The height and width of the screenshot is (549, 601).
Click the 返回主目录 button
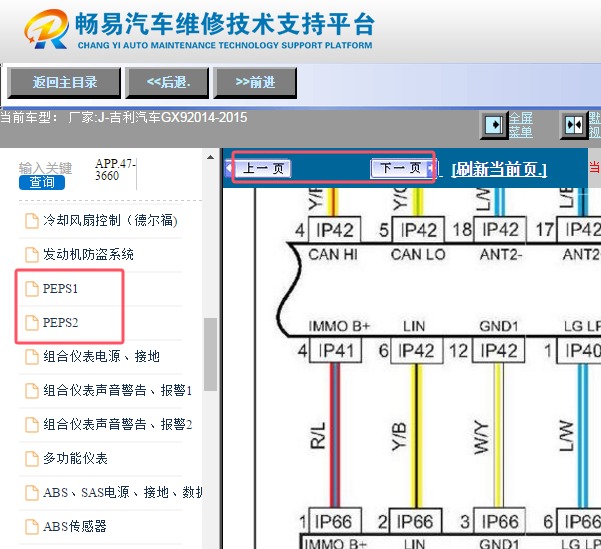64,82
